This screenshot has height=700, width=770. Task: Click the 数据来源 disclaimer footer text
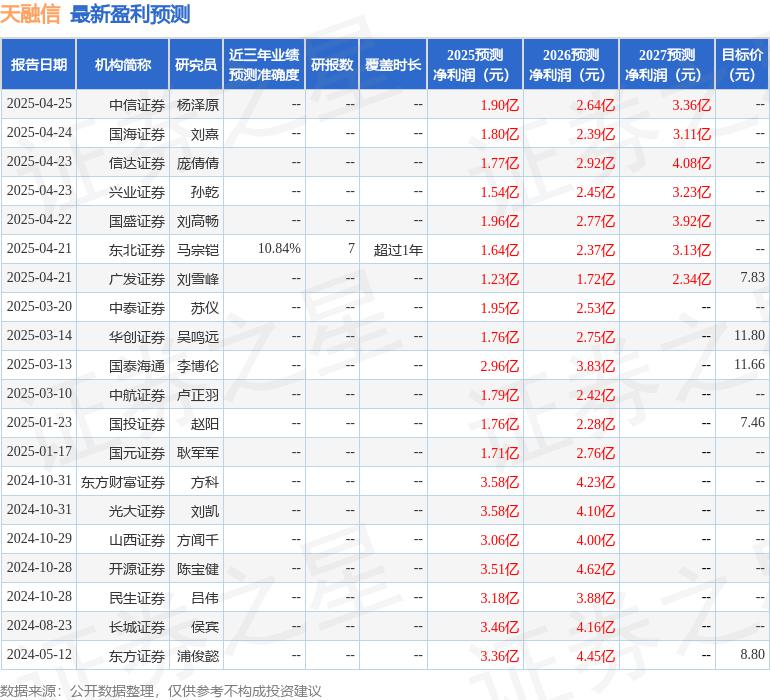coord(161,691)
